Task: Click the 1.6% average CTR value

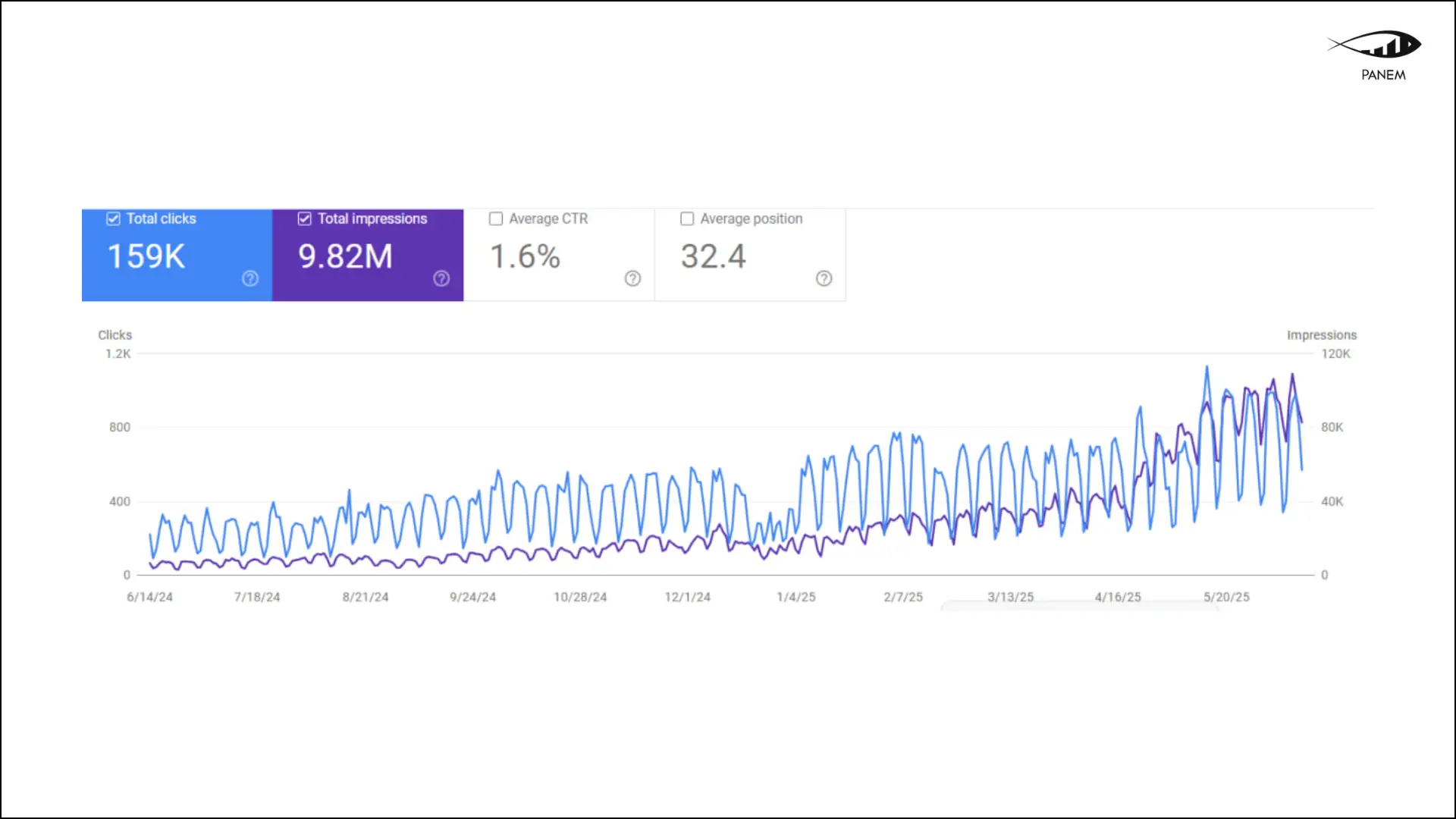Action: pyautogui.click(x=525, y=256)
